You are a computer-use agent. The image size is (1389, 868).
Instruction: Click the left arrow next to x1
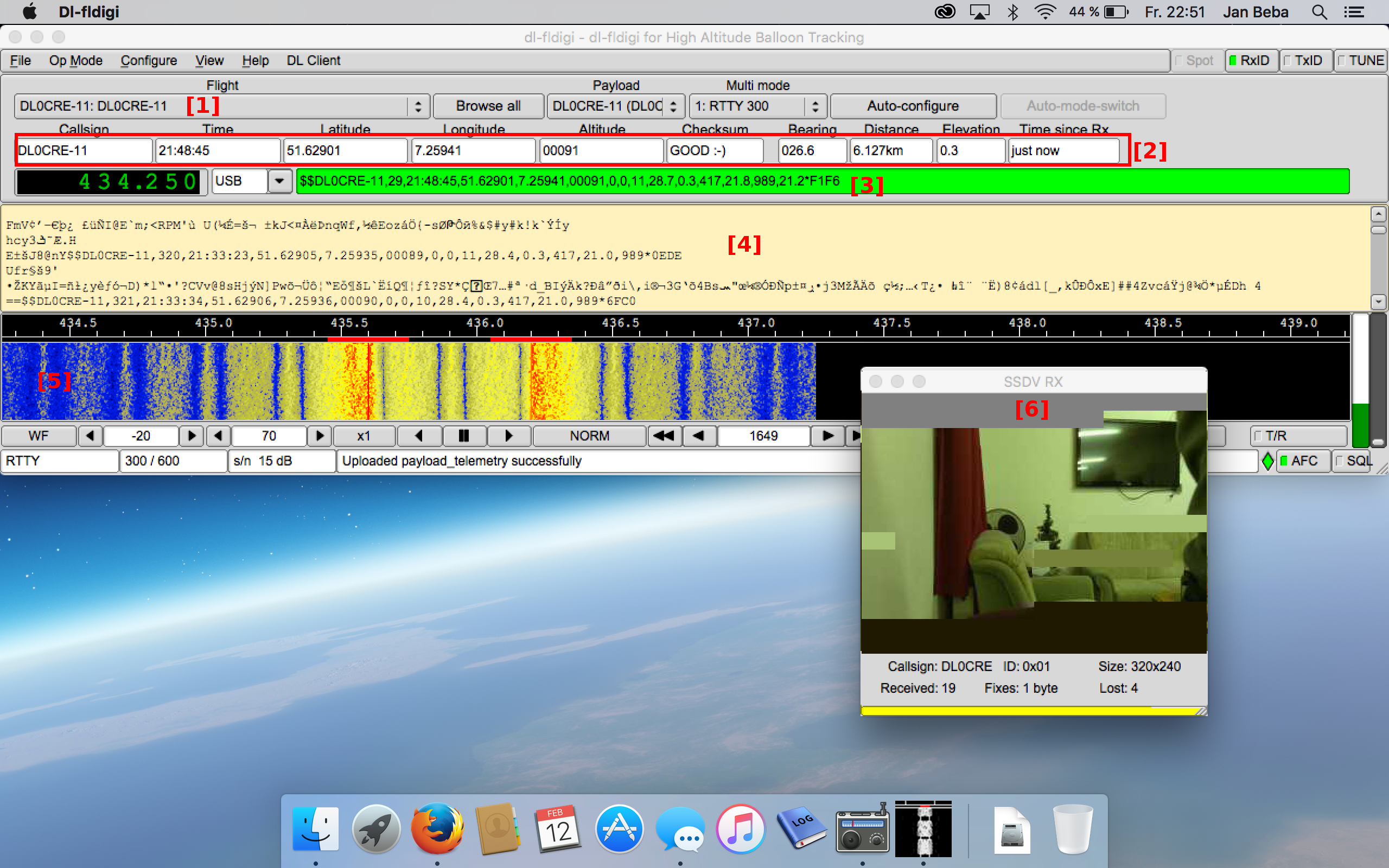point(419,436)
